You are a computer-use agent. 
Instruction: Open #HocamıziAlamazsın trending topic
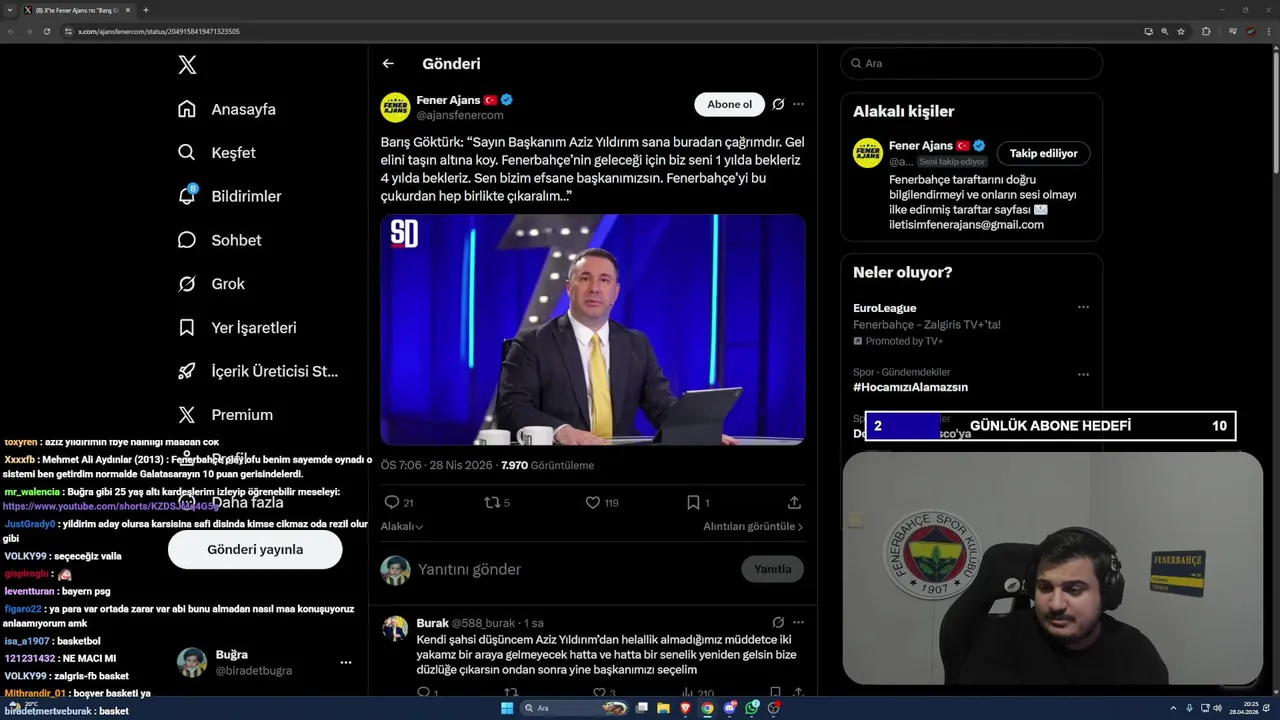(910, 387)
